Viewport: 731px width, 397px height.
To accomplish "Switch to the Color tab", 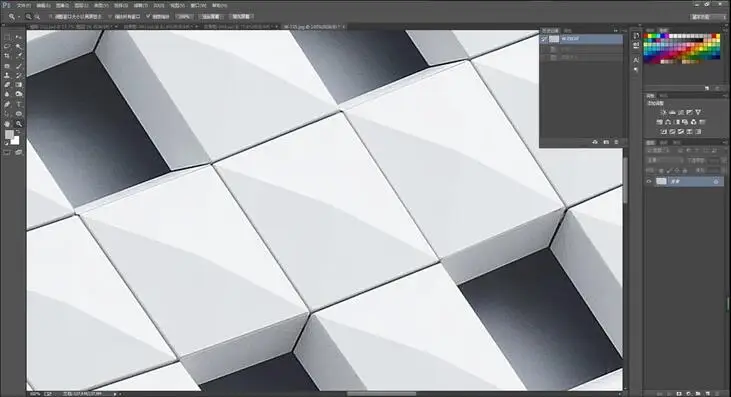I will pyautogui.click(x=651, y=30).
